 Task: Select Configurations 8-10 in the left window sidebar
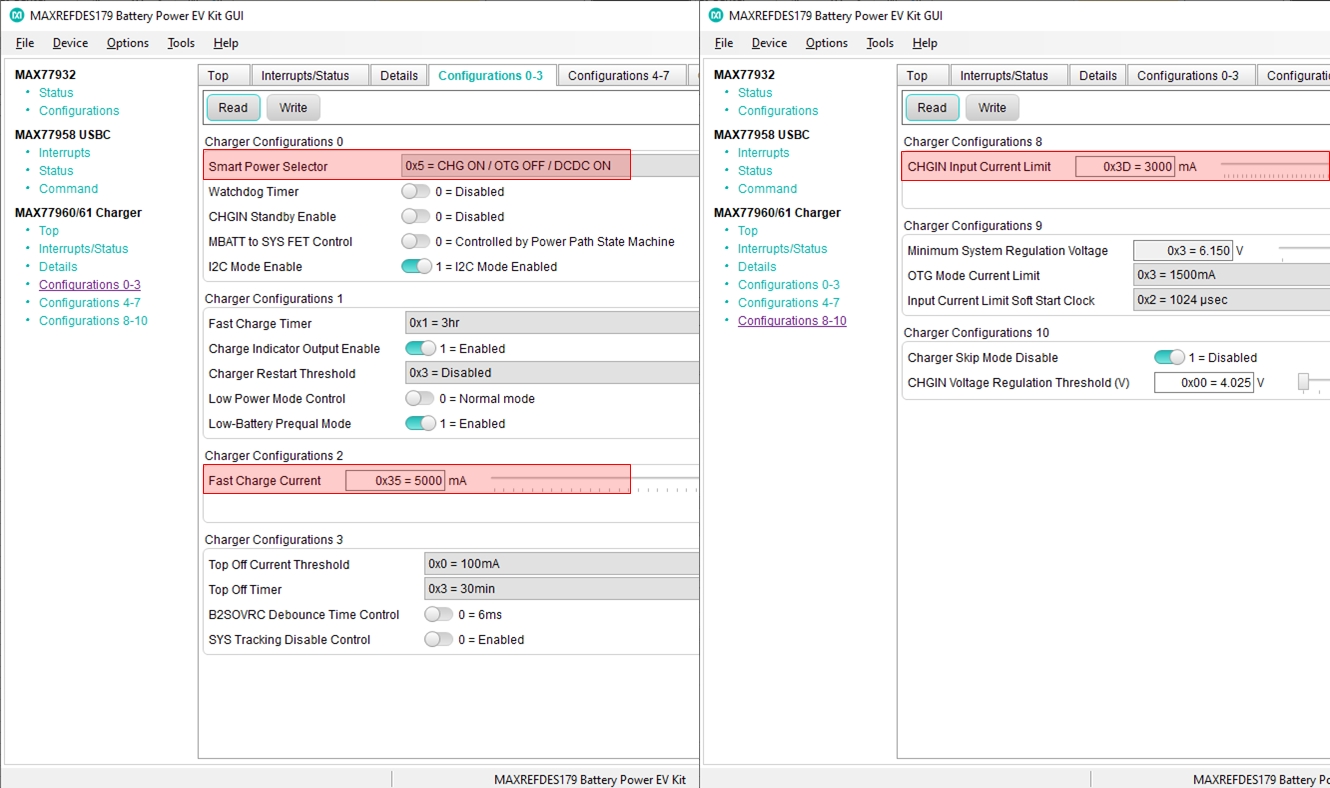tap(93, 321)
